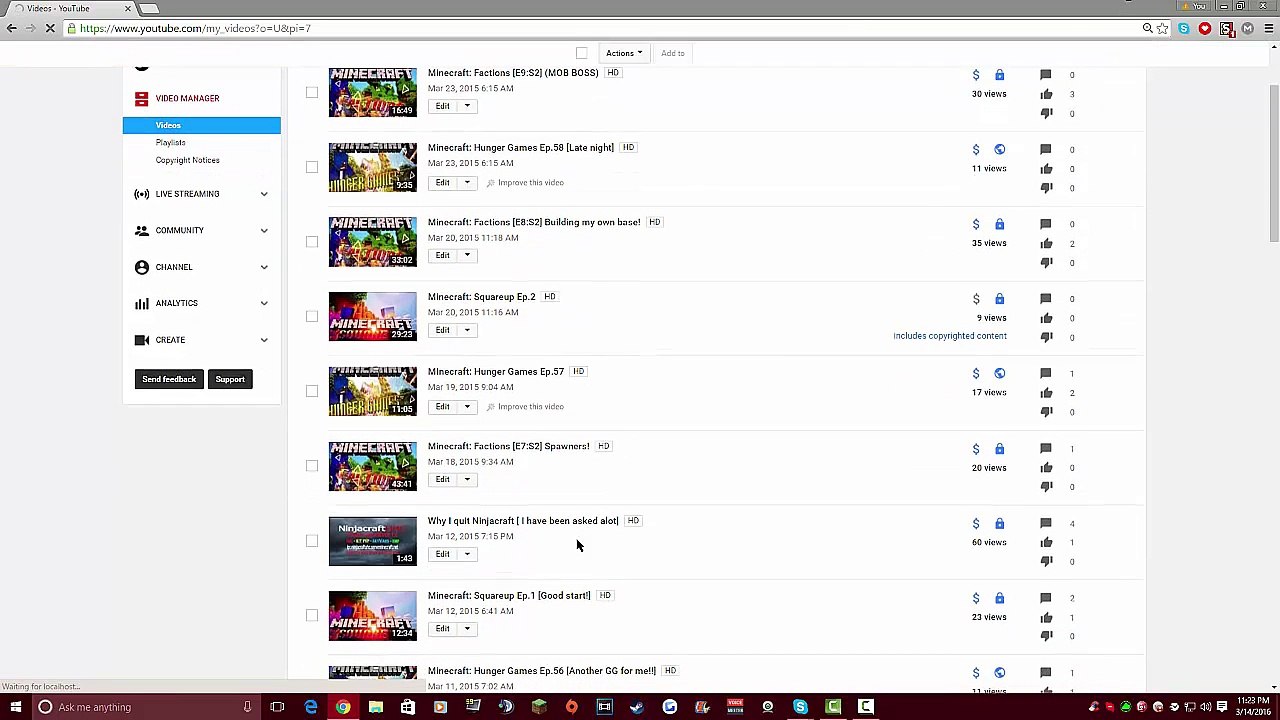Viewport: 1280px width, 720px height.
Task: Click the Windows Start button
Action: (x=16, y=707)
